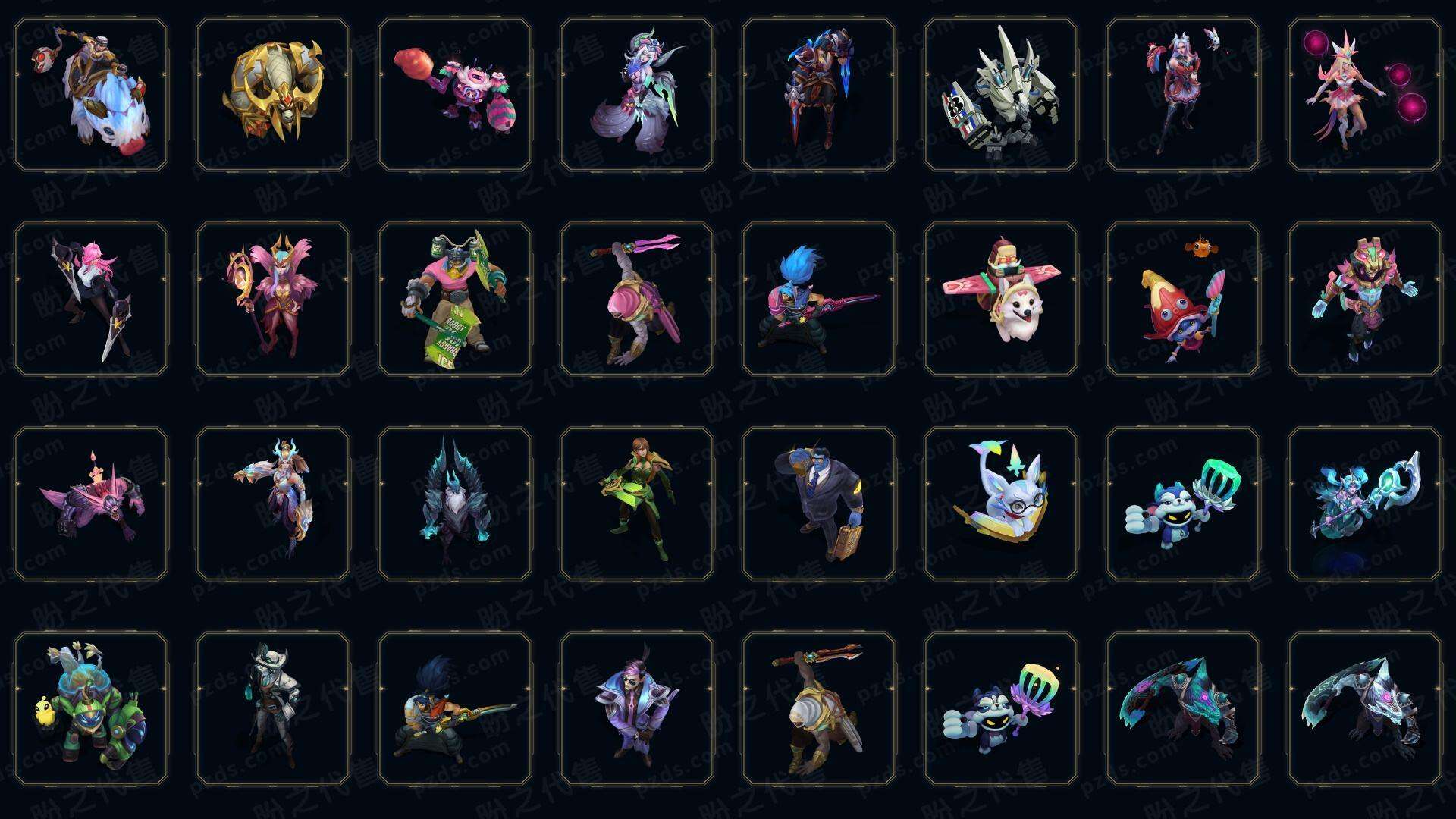Select the white-hat cowboy gunslinger skin

pyautogui.click(x=273, y=708)
